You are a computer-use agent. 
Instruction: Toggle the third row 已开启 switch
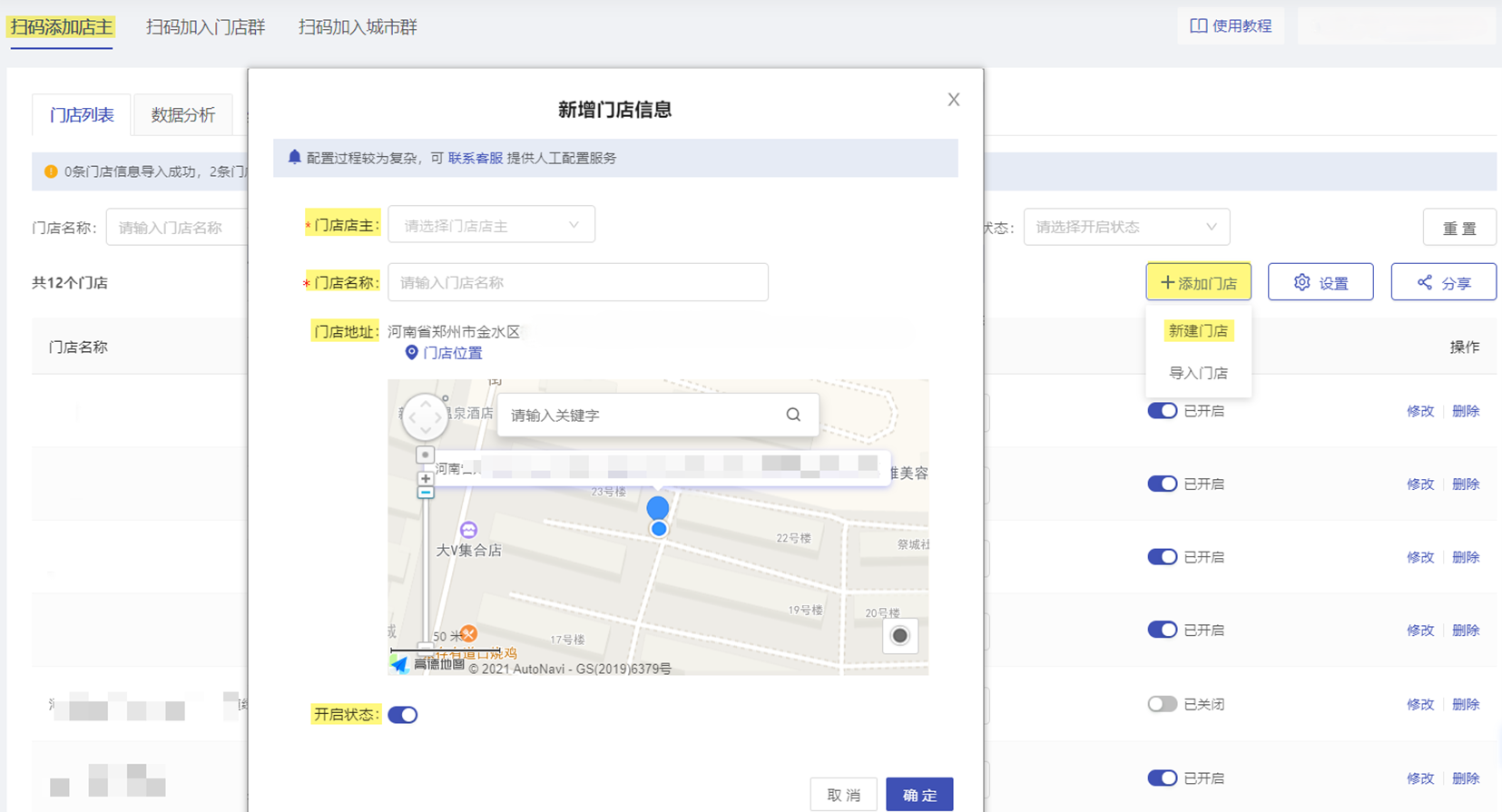click(1162, 557)
